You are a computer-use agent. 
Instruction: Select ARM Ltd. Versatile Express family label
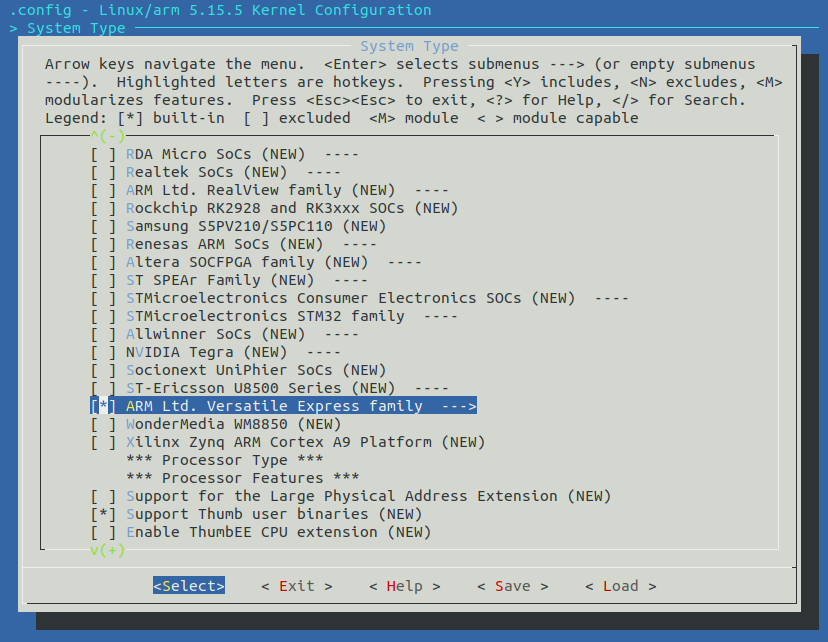click(274, 406)
